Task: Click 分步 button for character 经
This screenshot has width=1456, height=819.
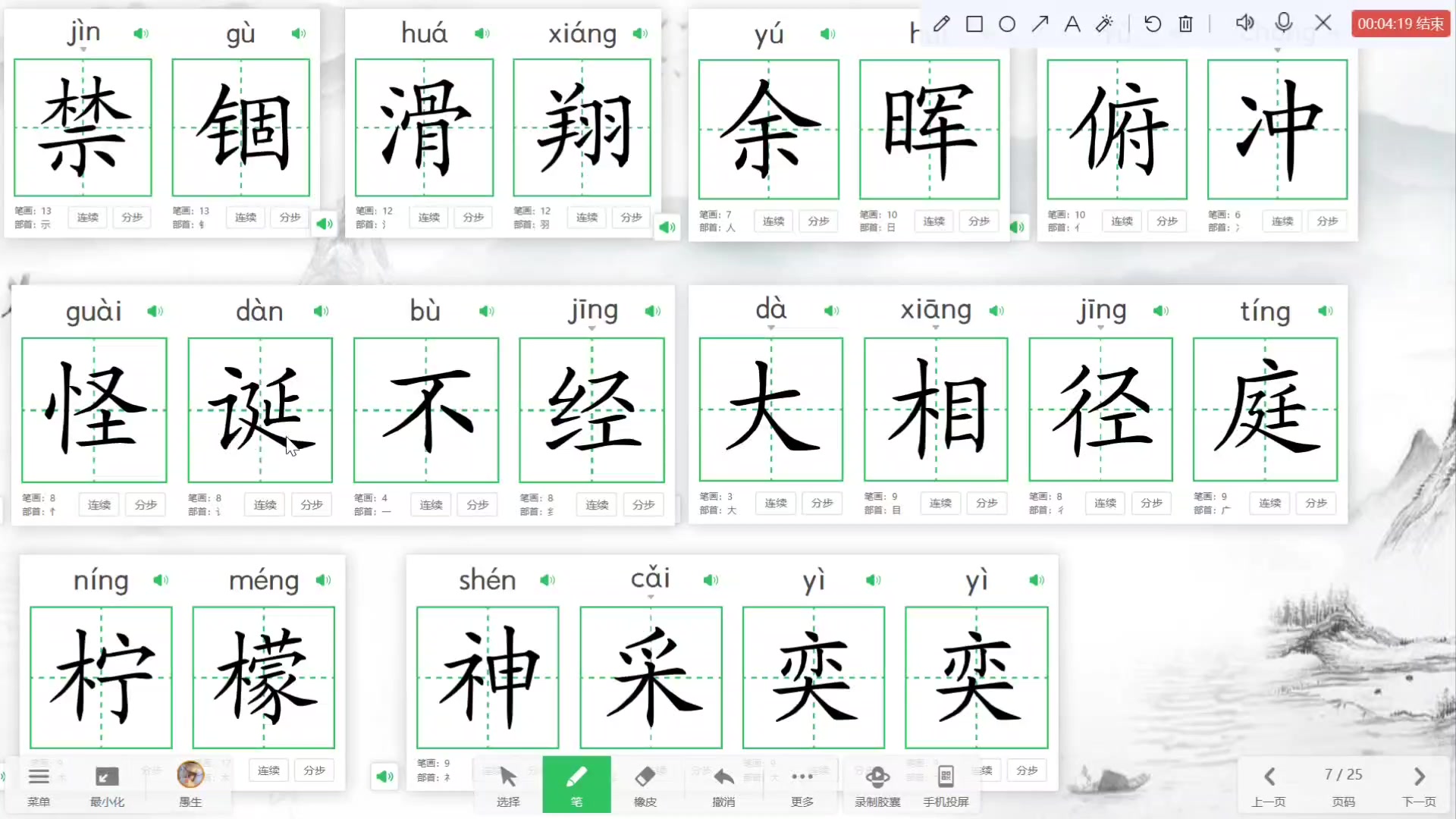Action: click(x=642, y=504)
